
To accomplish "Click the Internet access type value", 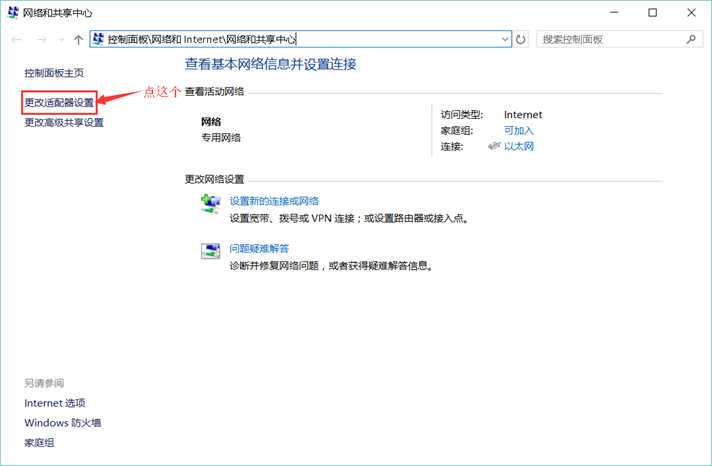I will coord(523,114).
